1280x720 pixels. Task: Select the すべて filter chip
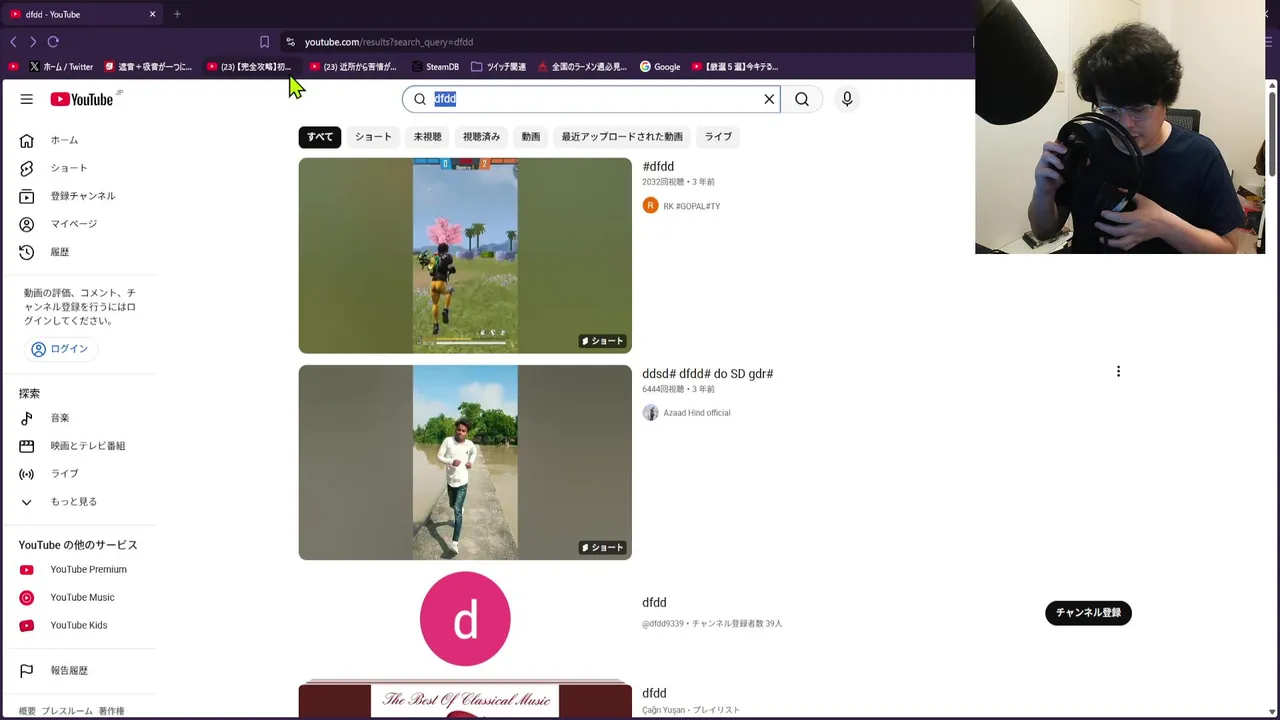(320, 137)
